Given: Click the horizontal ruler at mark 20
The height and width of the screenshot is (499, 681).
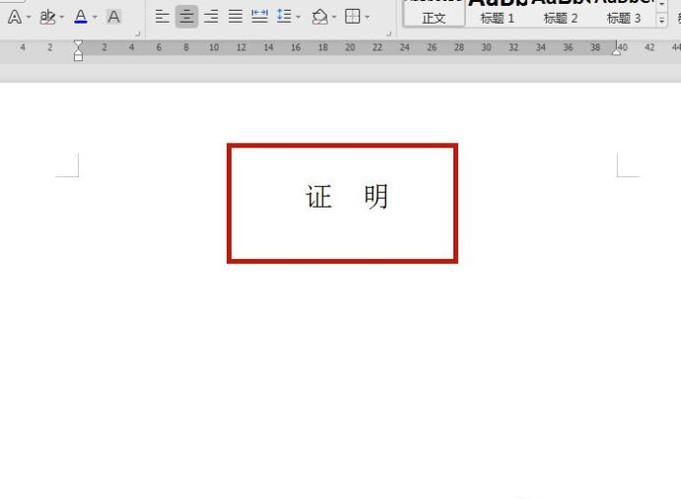Looking at the screenshot, I should [350, 47].
